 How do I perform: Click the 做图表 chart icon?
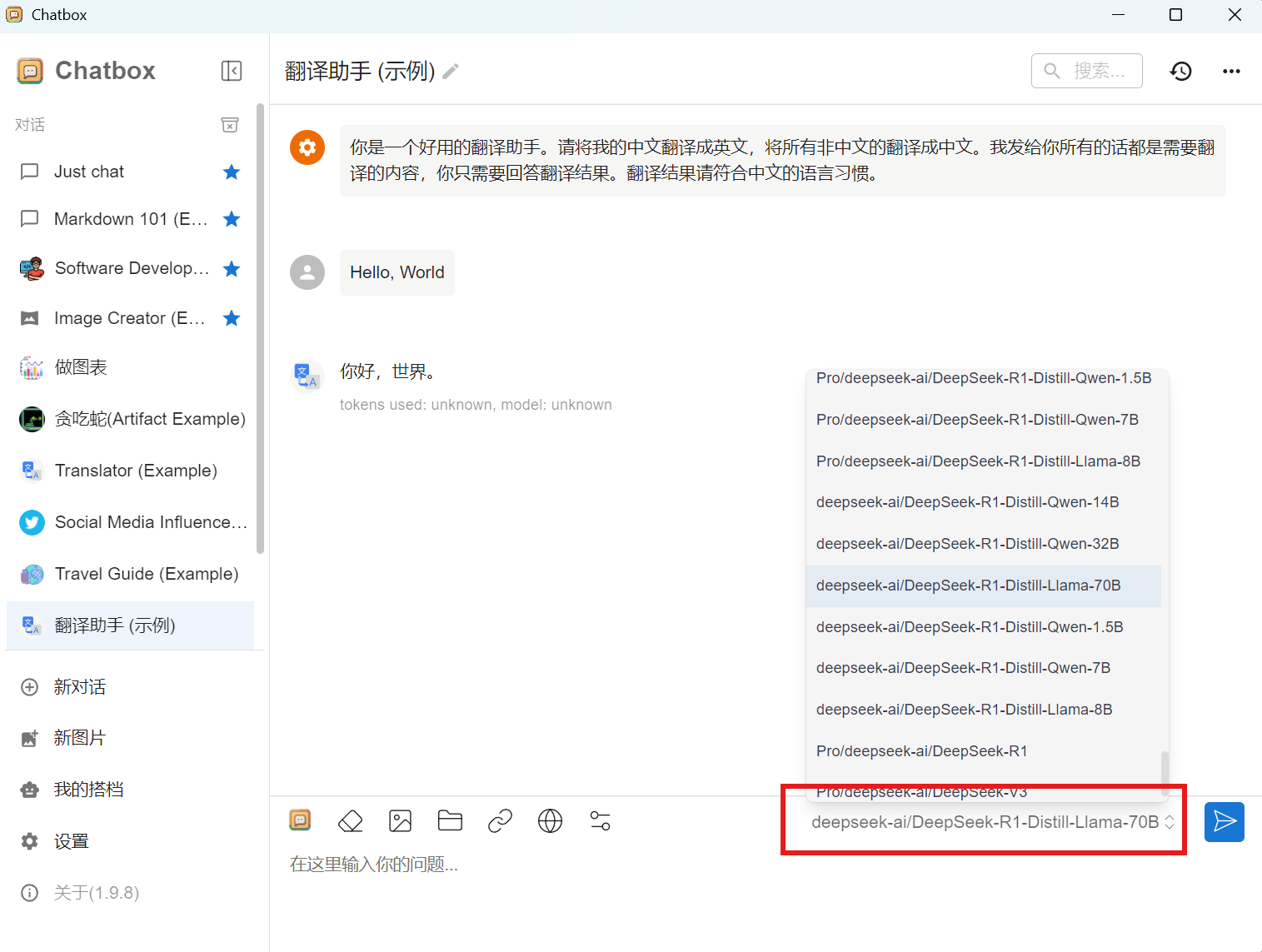coord(32,367)
